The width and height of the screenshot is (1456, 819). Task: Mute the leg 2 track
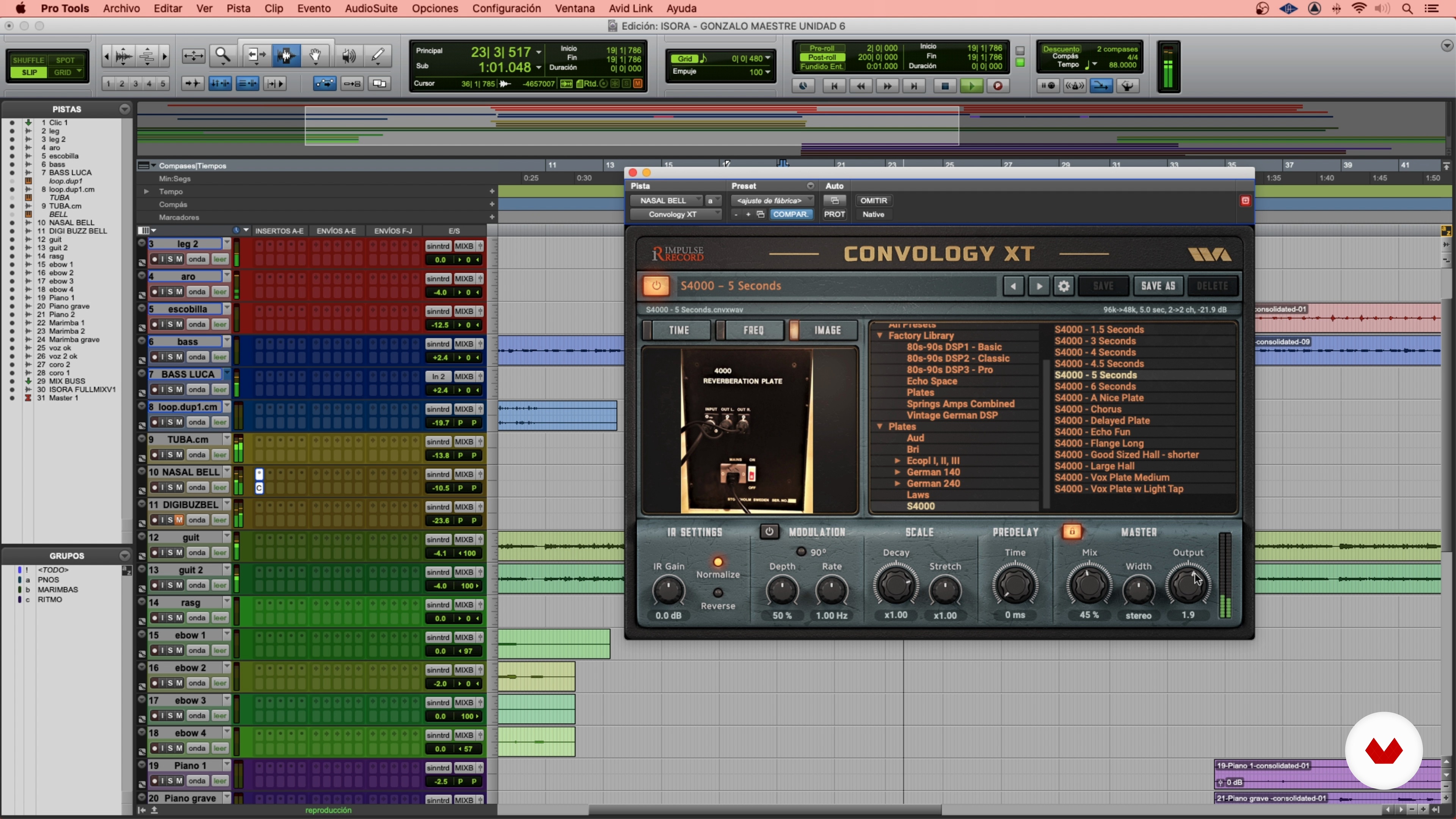(179, 259)
